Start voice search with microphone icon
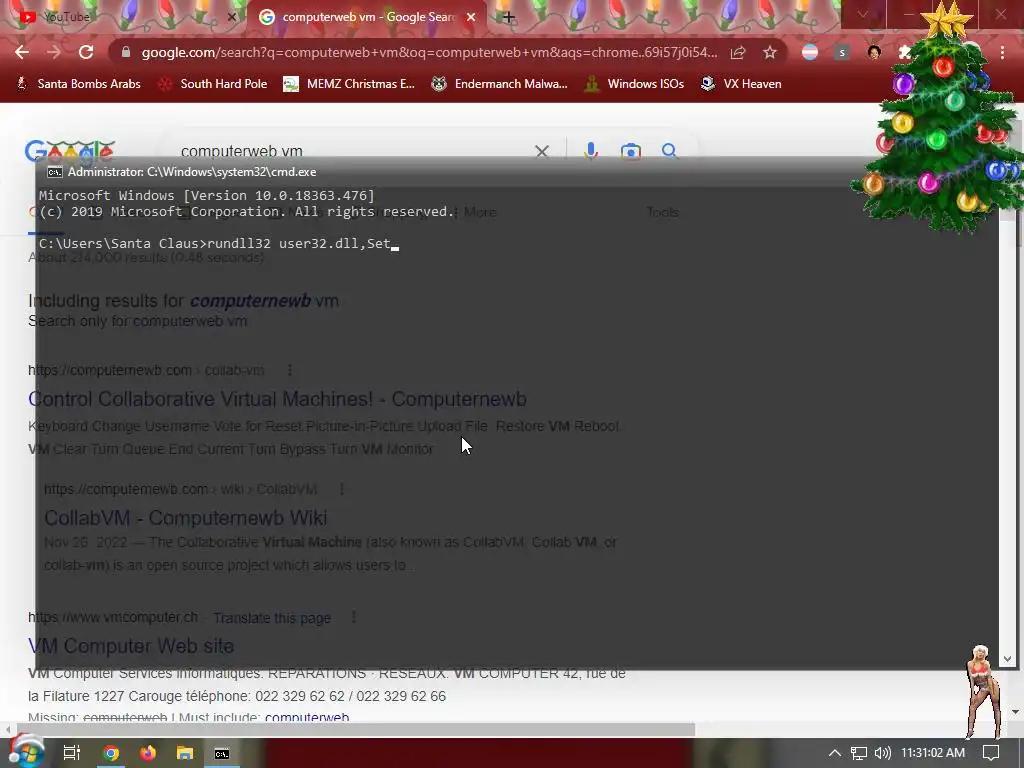 click(590, 151)
